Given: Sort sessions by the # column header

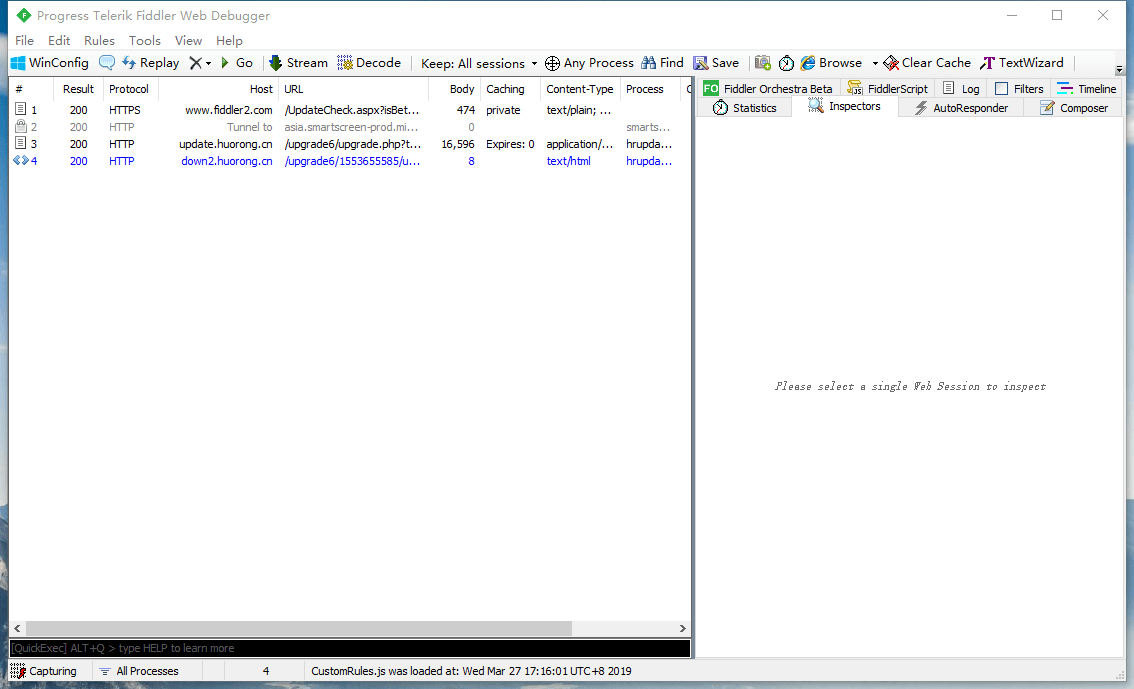Looking at the screenshot, I should click(x=31, y=89).
